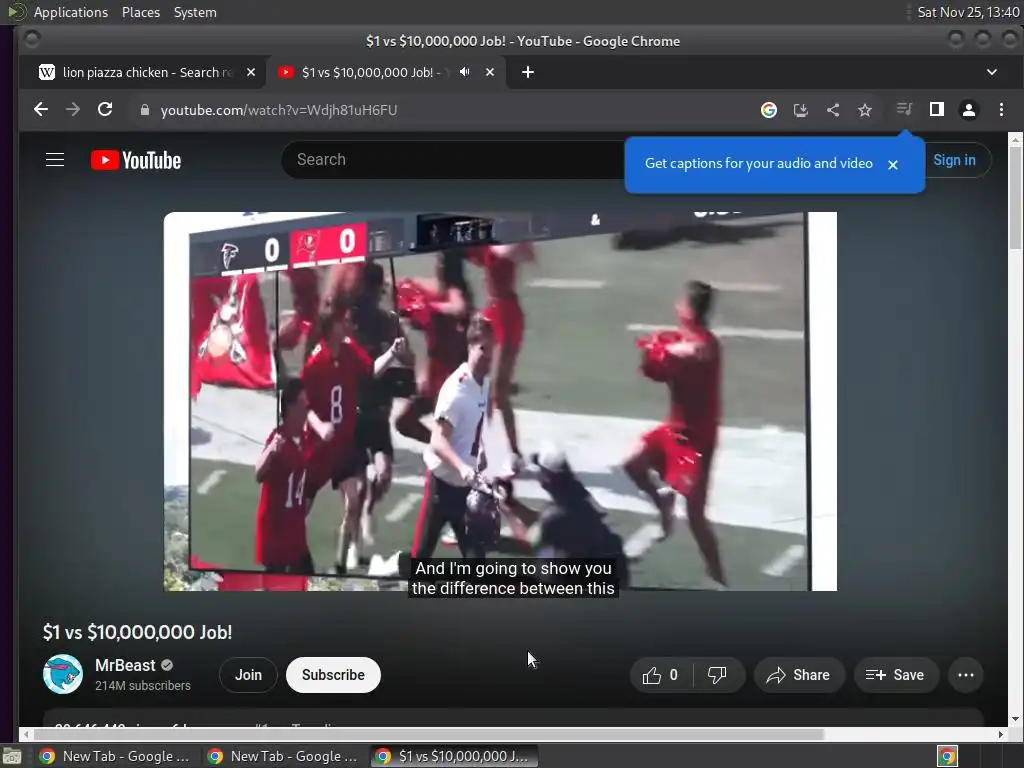
Task: Open more actions three-dot button
Action: coord(966,675)
